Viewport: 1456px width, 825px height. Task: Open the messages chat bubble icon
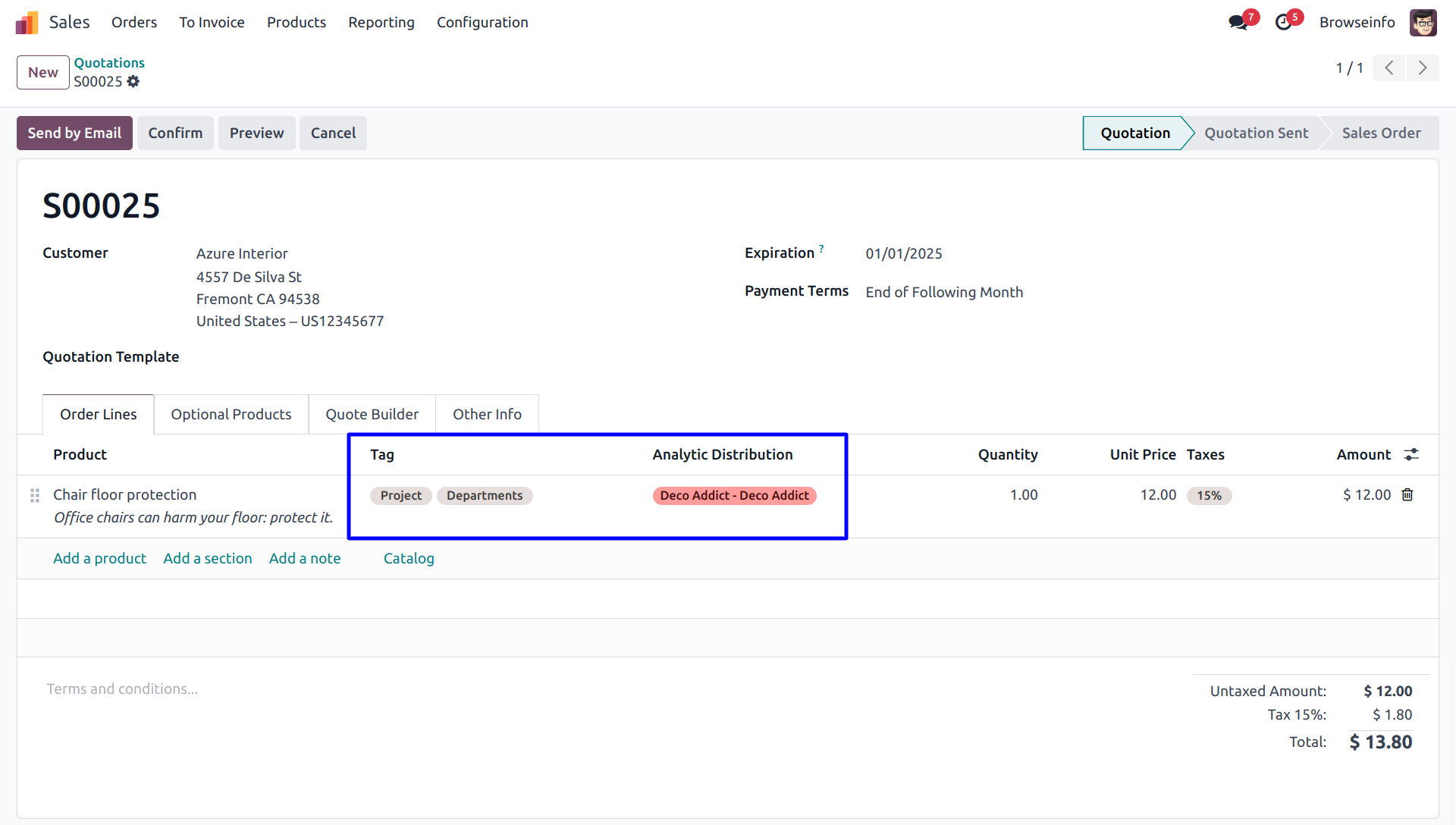click(1238, 23)
